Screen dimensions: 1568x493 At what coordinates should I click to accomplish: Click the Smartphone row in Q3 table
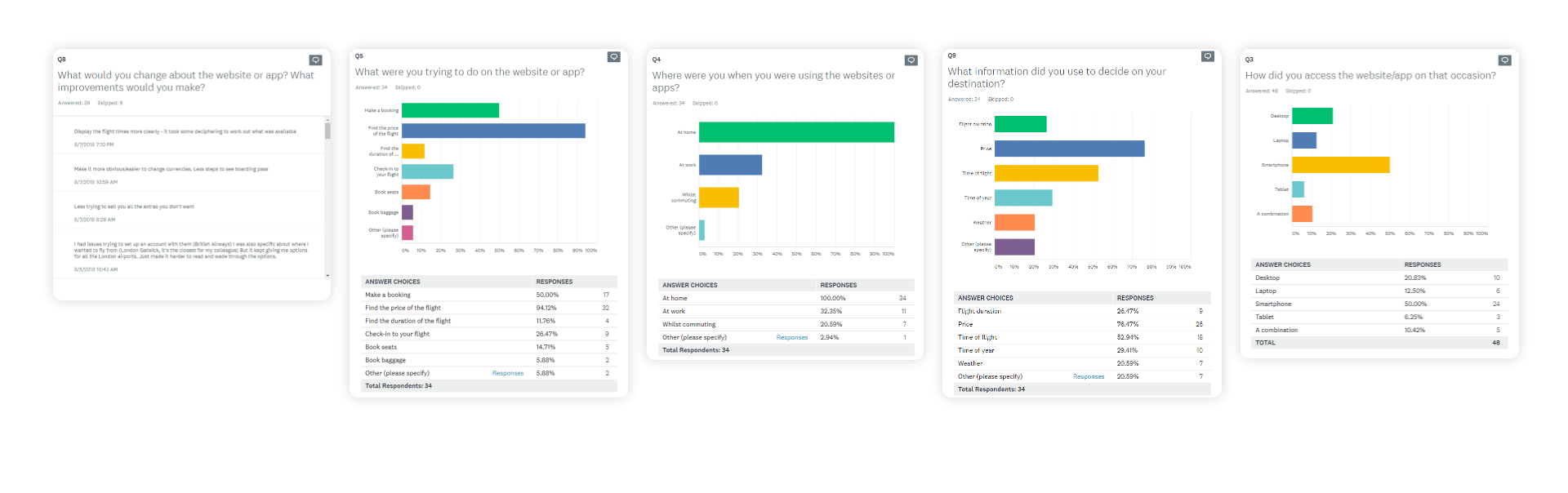[1378, 304]
